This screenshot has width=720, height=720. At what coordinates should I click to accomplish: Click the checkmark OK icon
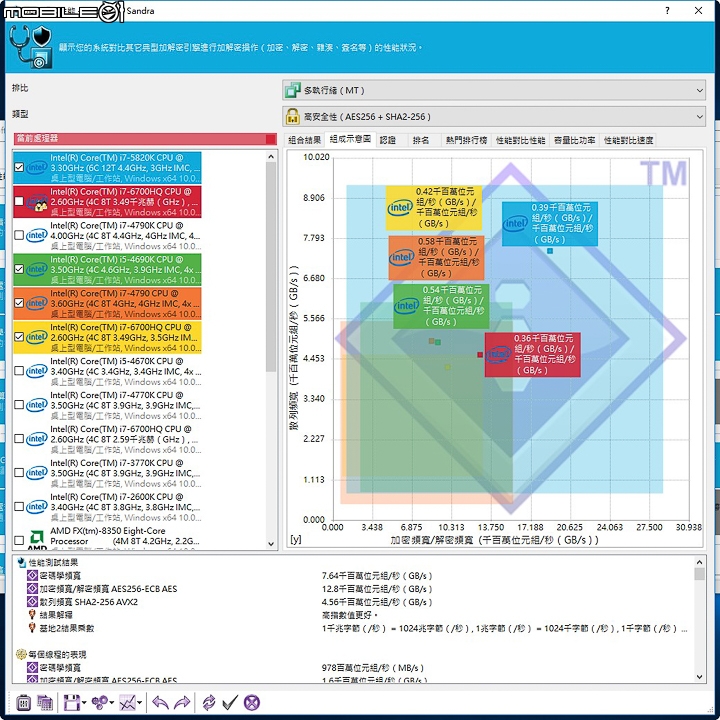click(230, 703)
